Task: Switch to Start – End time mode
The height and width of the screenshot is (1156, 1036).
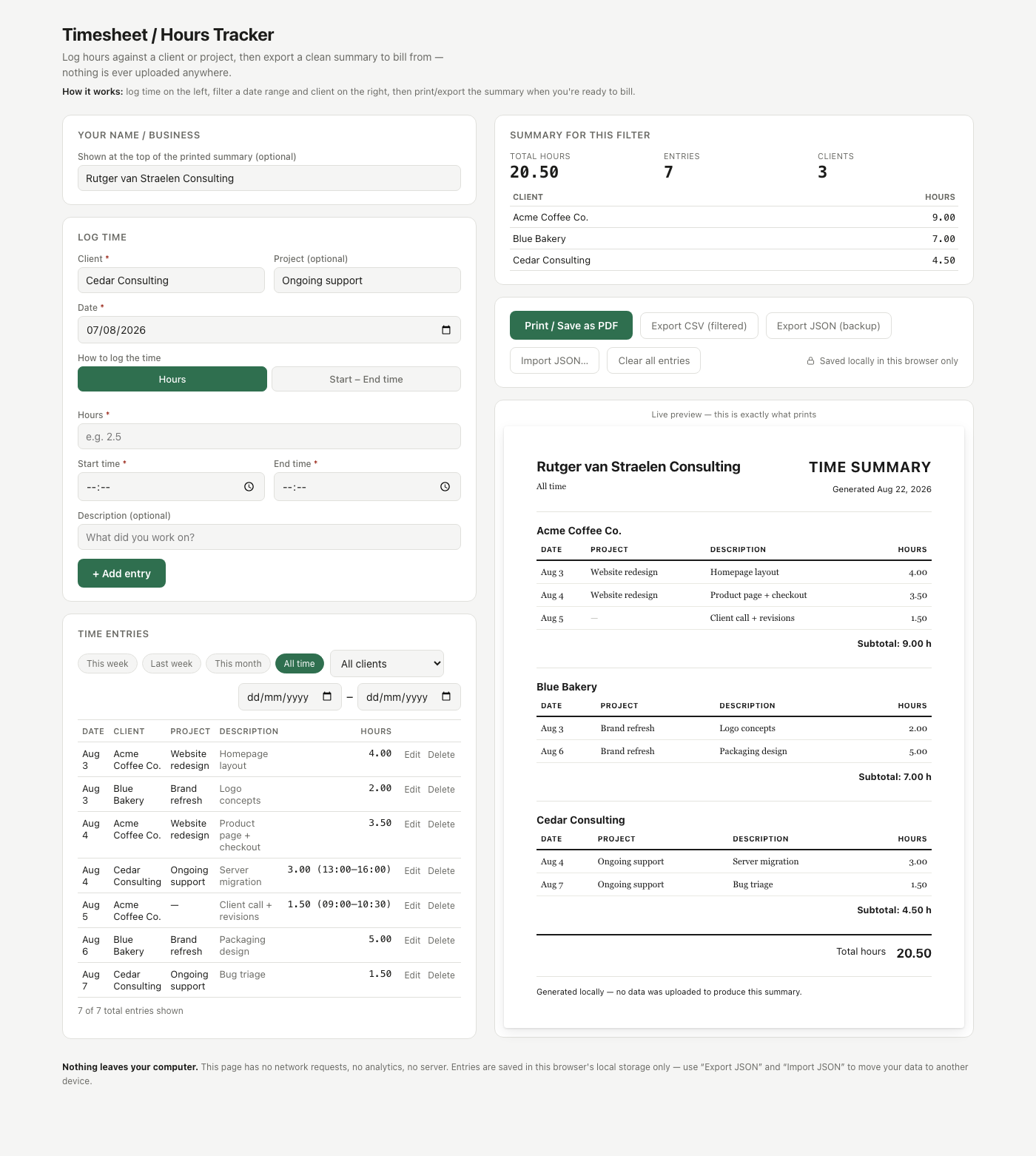Action: click(x=366, y=379)
